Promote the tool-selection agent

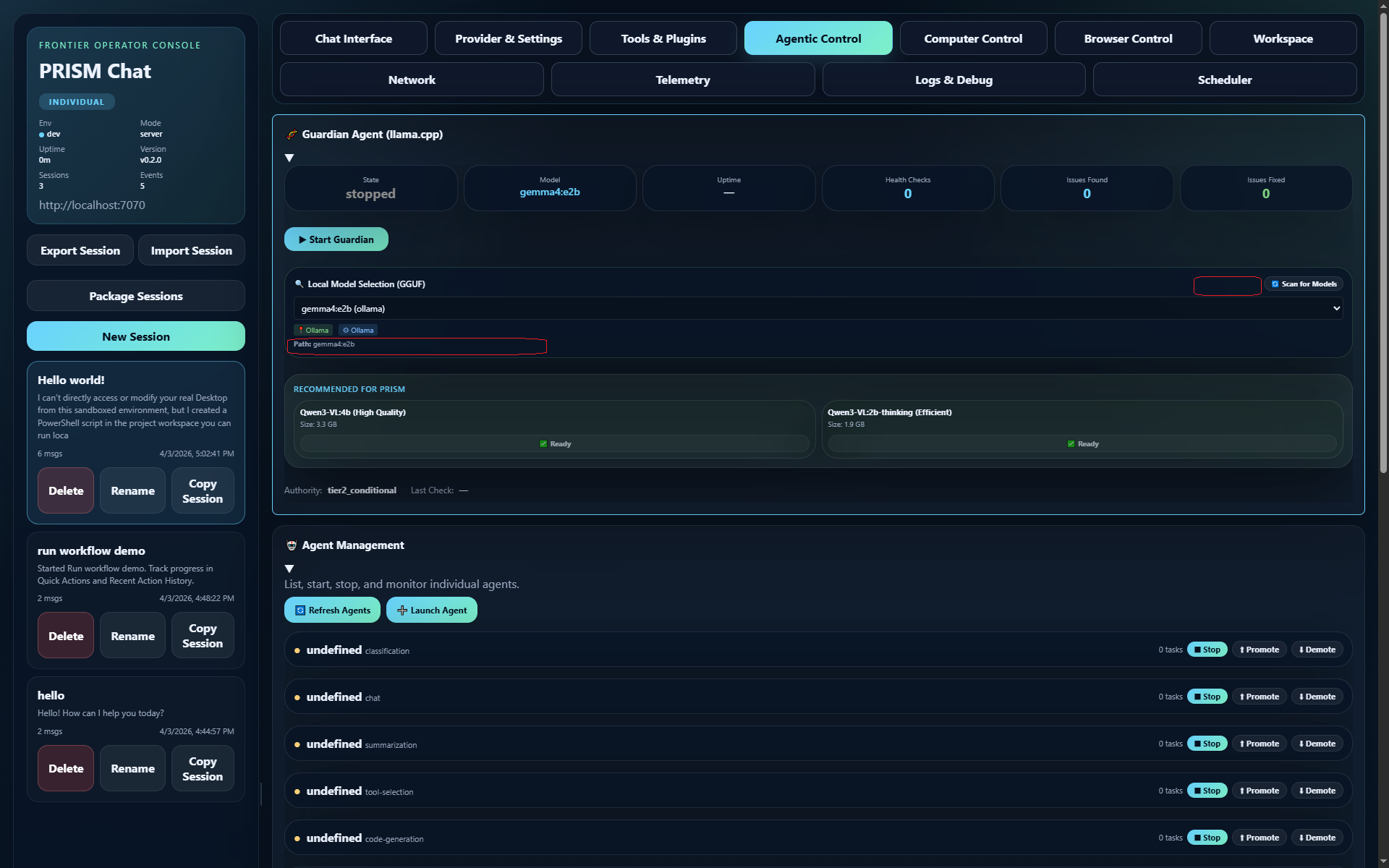point(1260,791)
